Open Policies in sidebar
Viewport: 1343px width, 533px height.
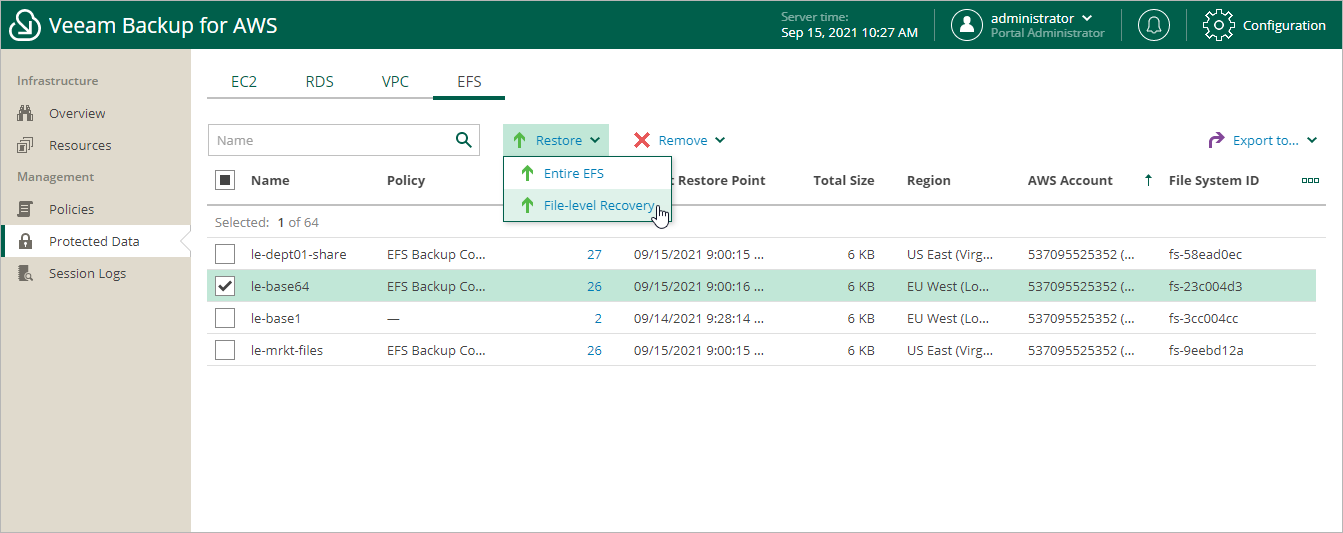71,209
